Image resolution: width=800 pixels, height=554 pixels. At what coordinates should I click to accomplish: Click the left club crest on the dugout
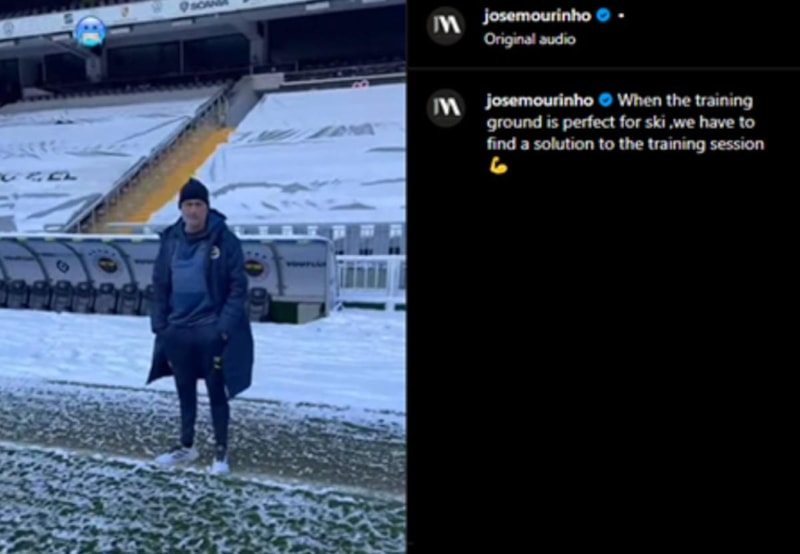108,265
